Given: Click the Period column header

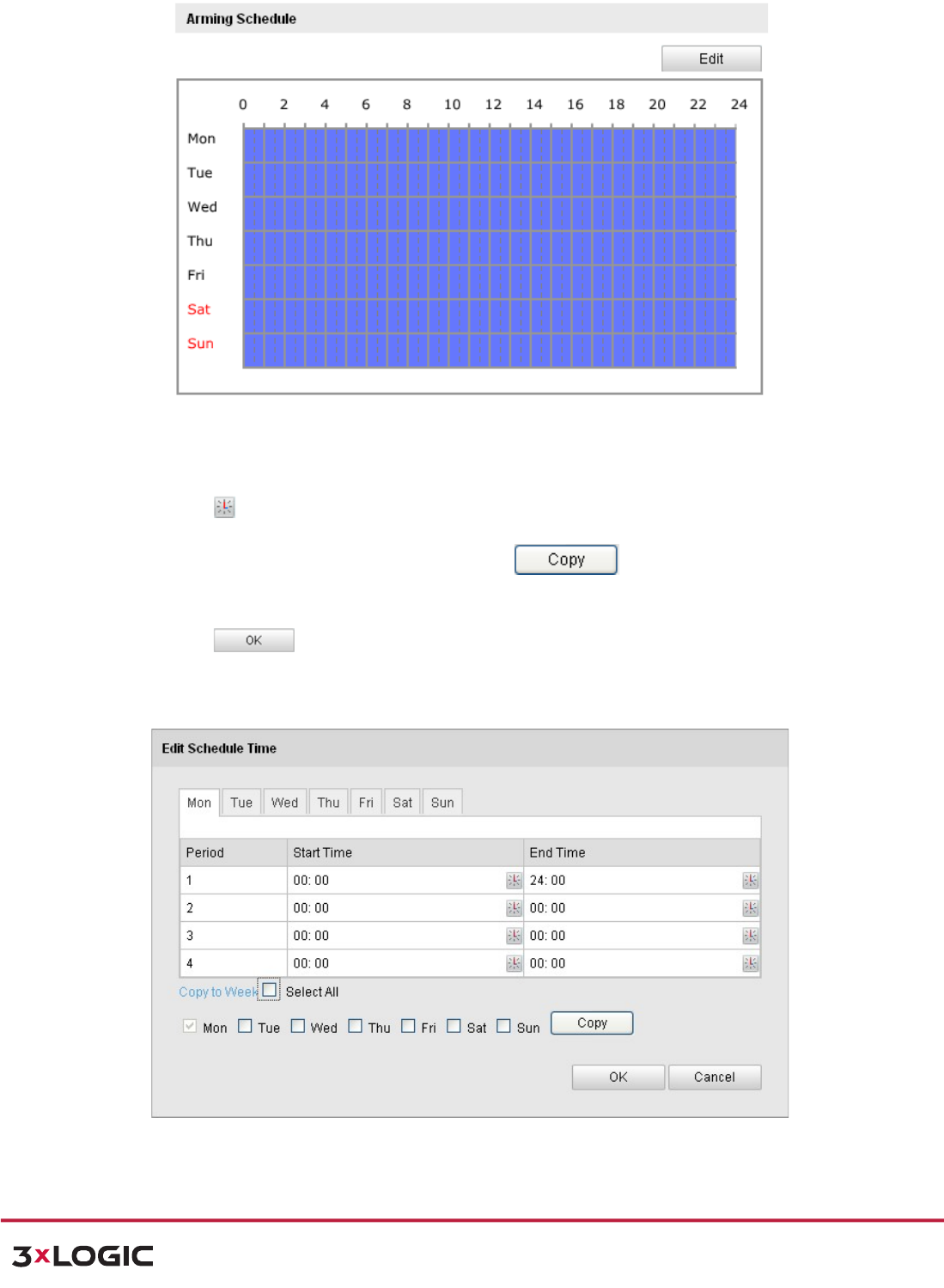Looking at the screenshot, I should (x=234, y=852).
